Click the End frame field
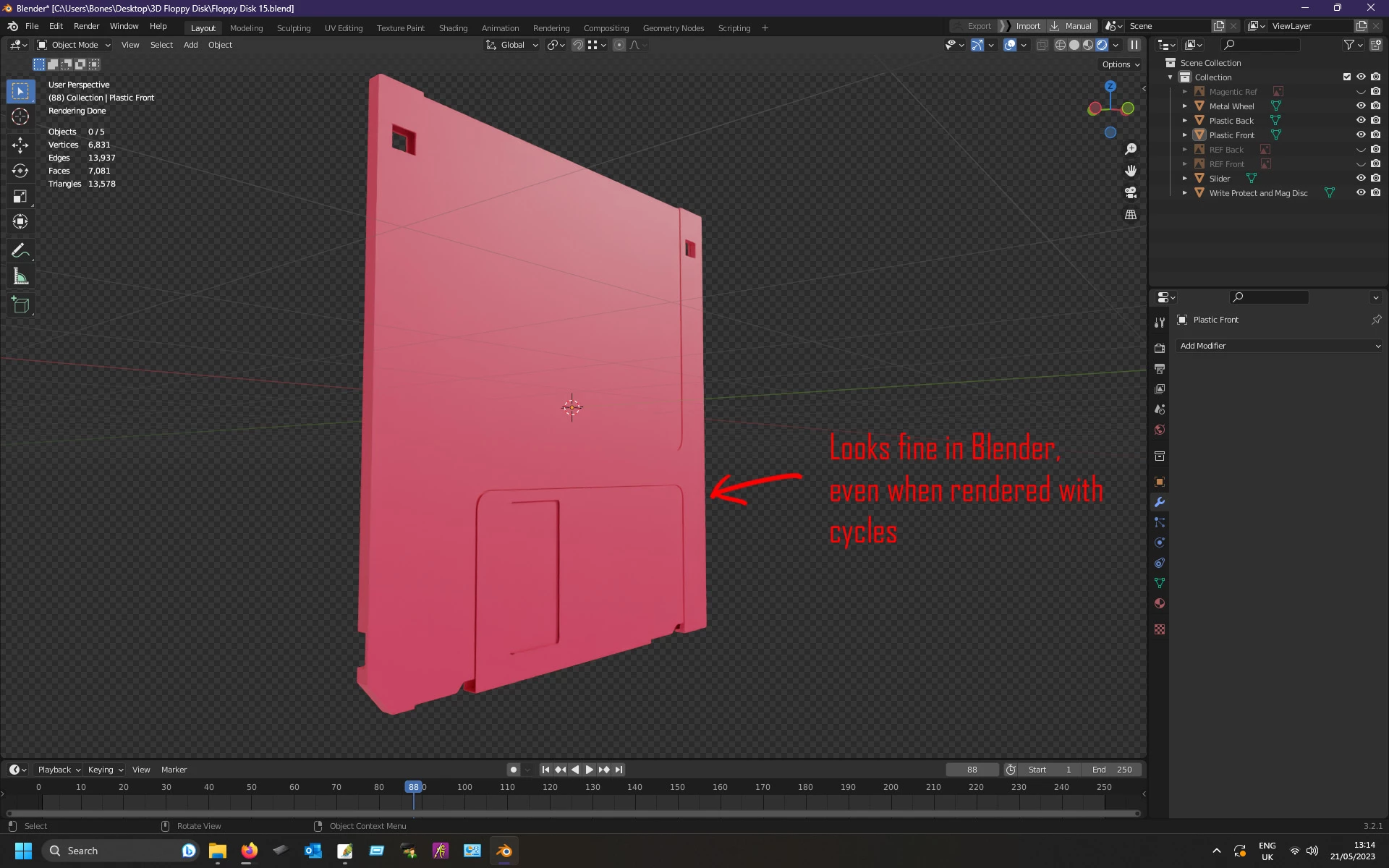The width and height of the screenshot is (1389, 868). (x=1113, y=770)
